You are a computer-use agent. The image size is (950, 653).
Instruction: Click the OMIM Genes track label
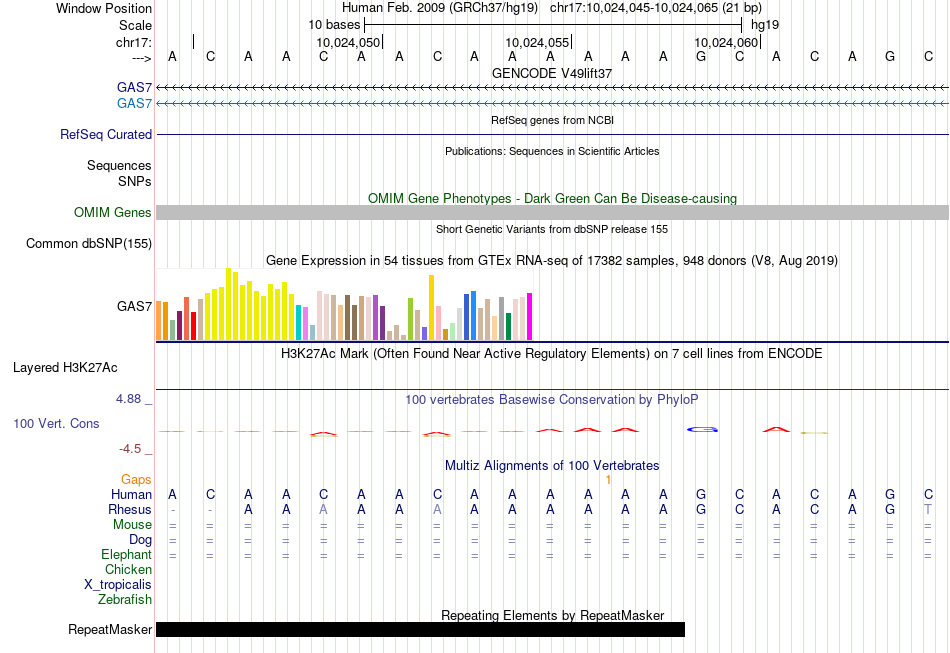click(x=112, y=213)
